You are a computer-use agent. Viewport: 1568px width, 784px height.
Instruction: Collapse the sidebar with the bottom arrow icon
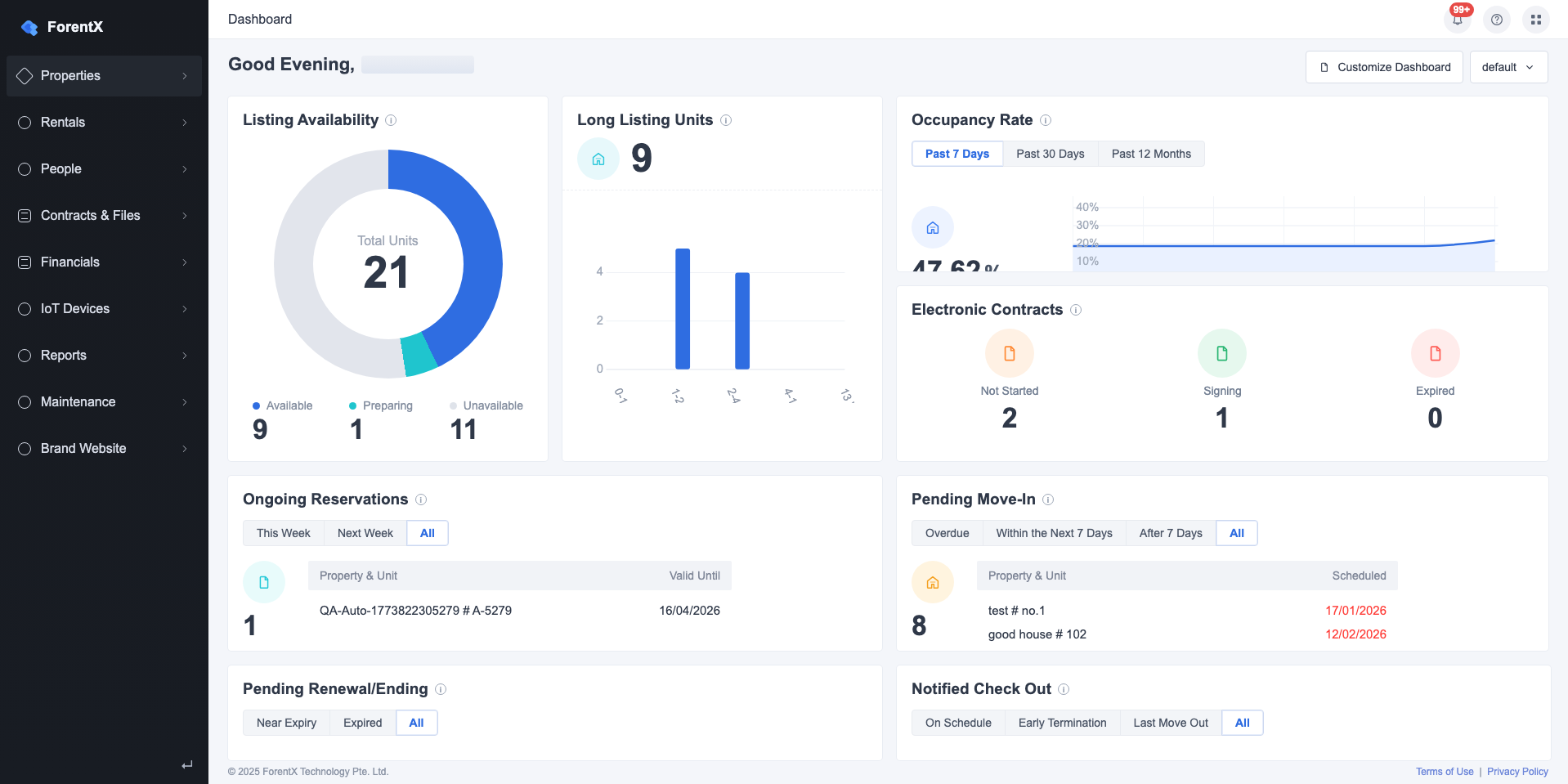tap(187, 765)
